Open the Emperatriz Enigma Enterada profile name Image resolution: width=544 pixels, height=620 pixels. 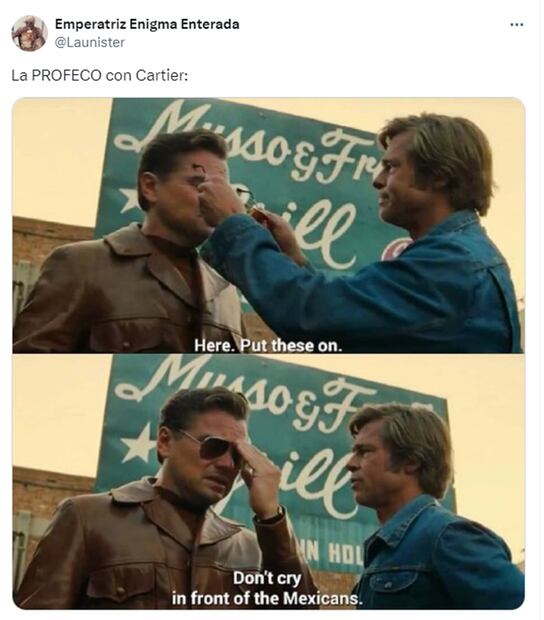pyautogui.click(x=147, y=24)
